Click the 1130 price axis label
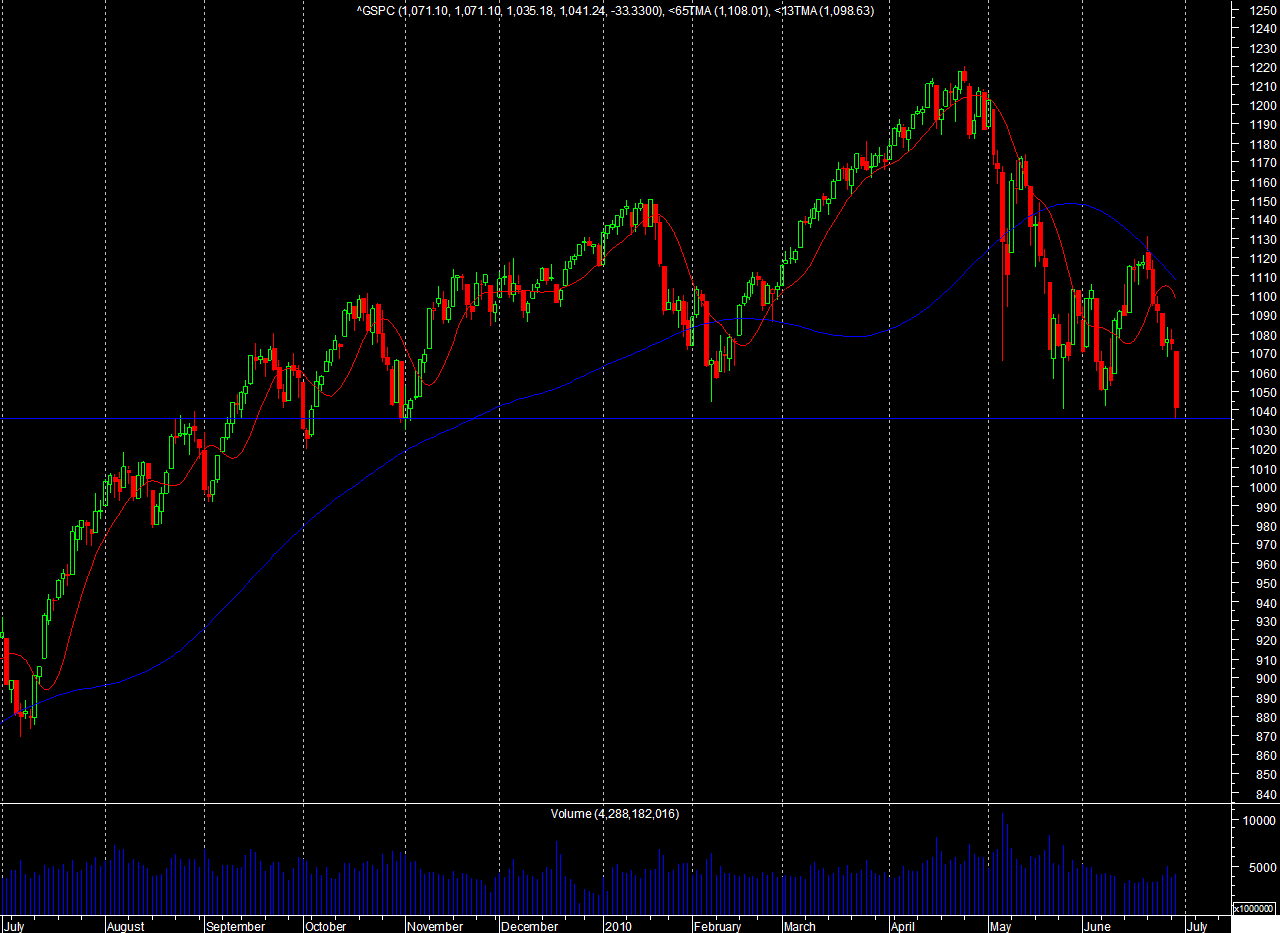 pyautogui.click(x=1261, y=239)
